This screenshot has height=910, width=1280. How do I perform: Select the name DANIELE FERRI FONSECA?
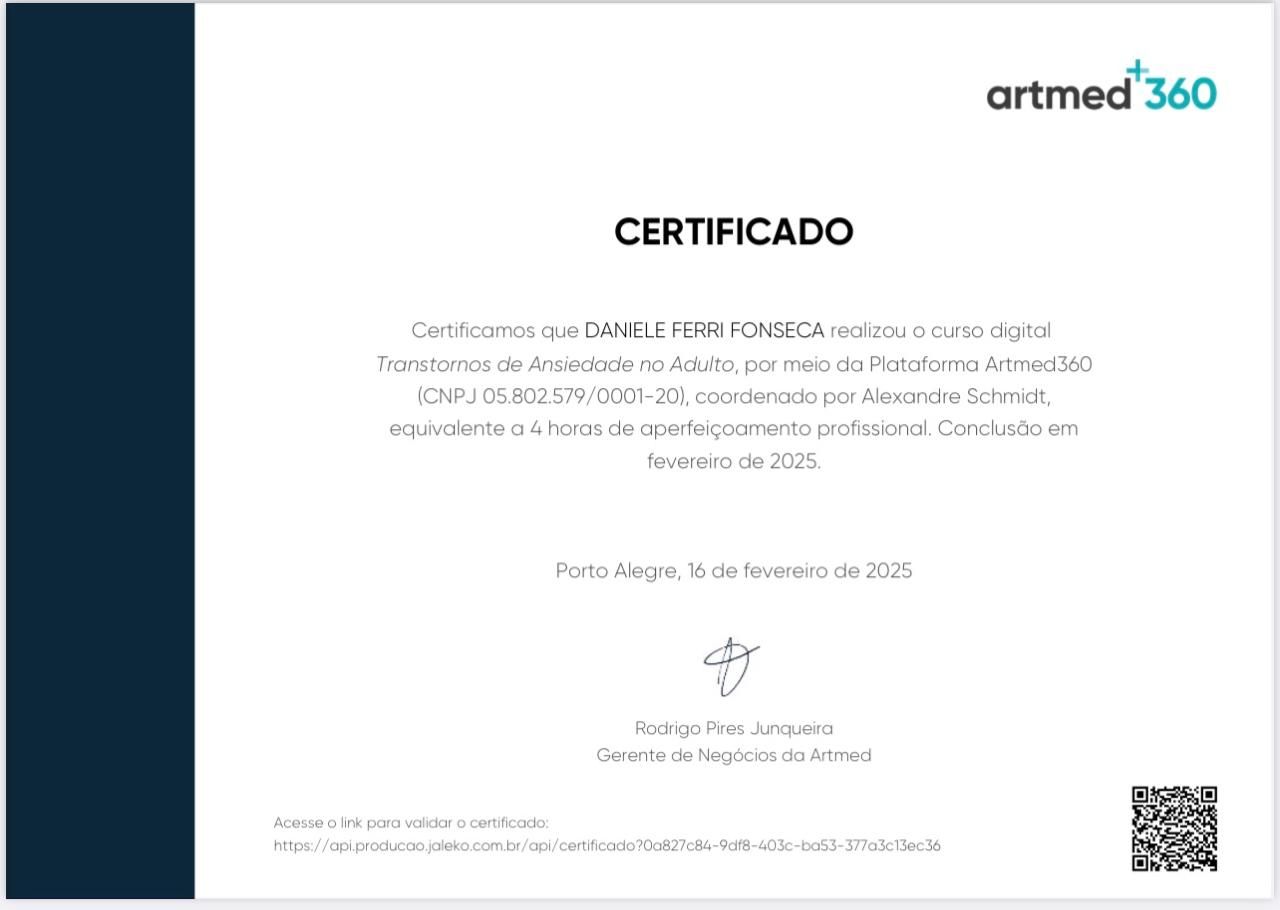click(704, 331)
